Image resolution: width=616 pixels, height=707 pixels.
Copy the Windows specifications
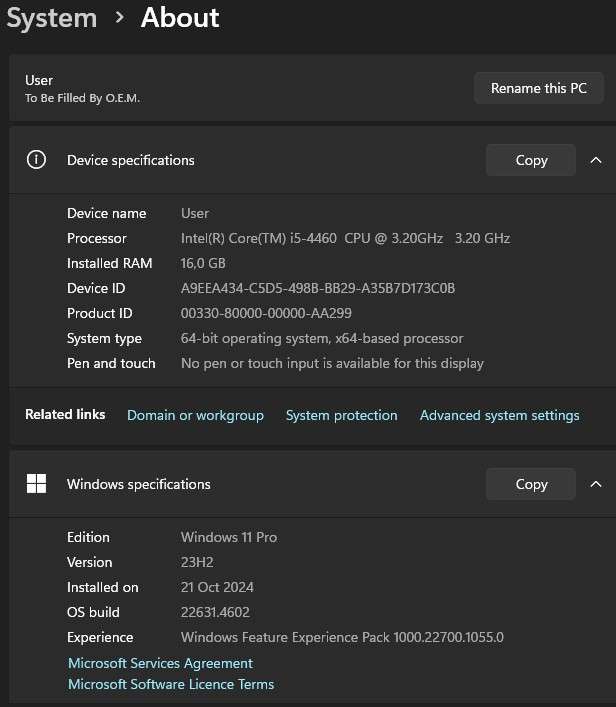531,484
